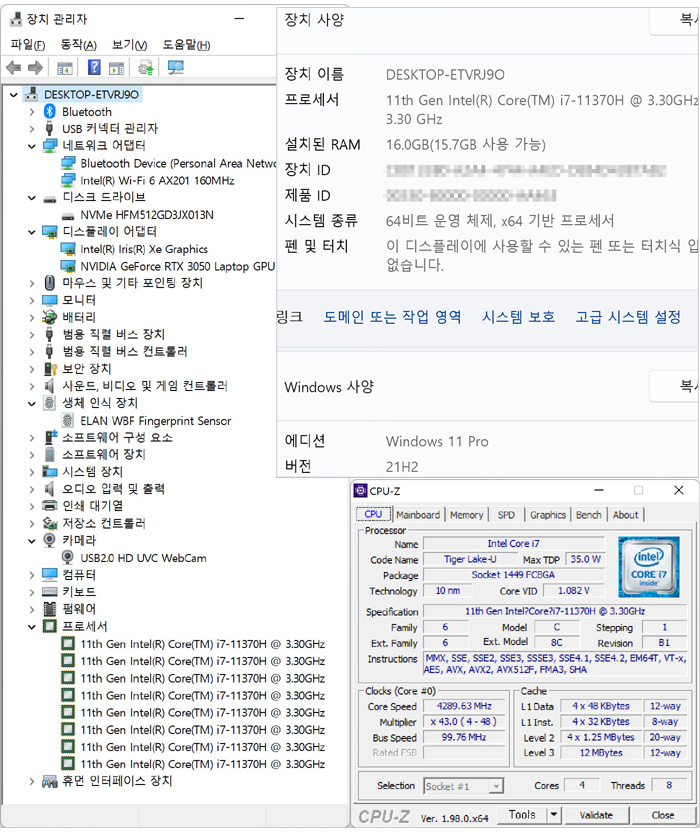Click the copy button beside Windows 사양
Viewport: 700px width, 832px height.
coord(674,386)
